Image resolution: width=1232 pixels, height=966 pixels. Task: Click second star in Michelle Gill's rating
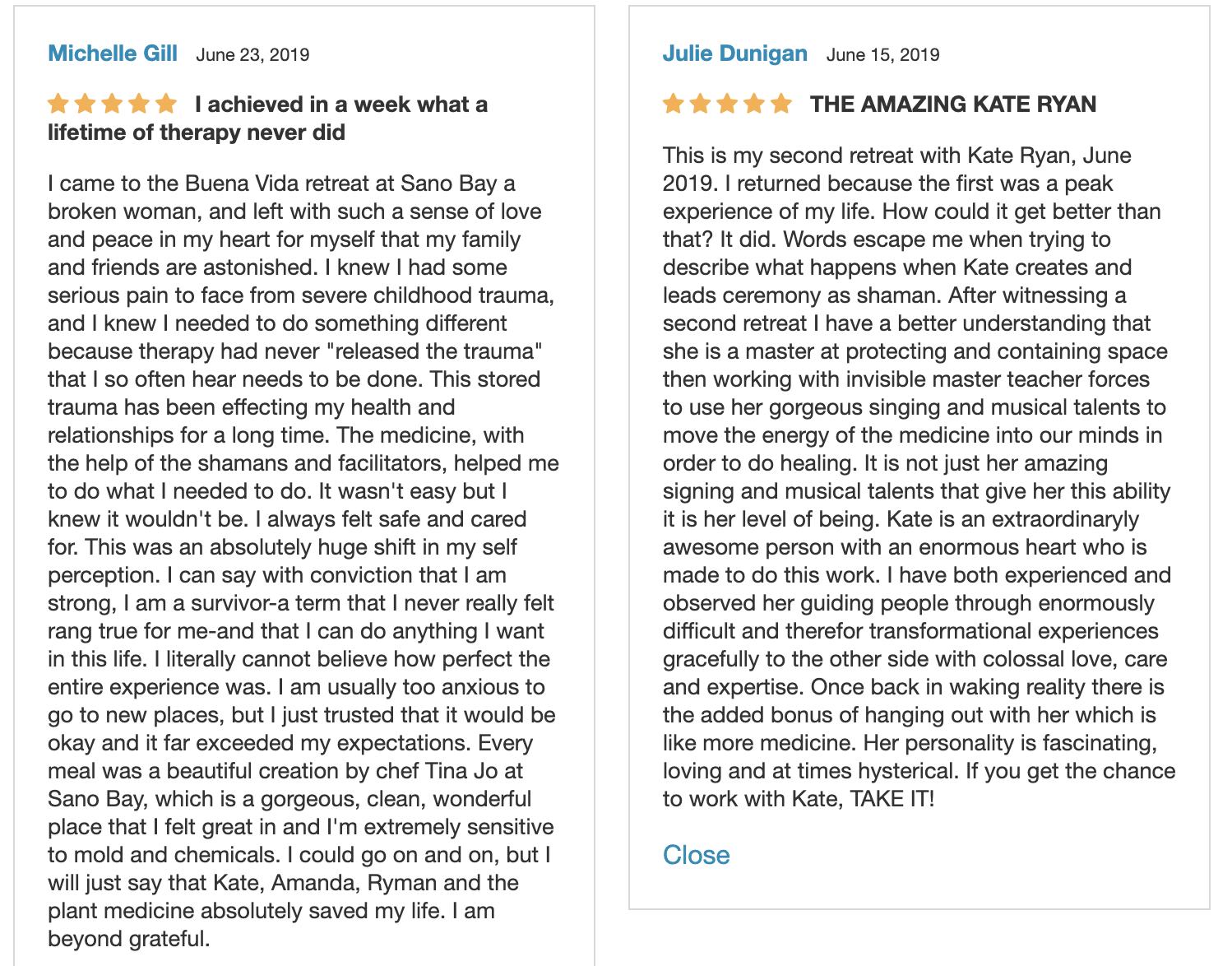click(86, 104)
